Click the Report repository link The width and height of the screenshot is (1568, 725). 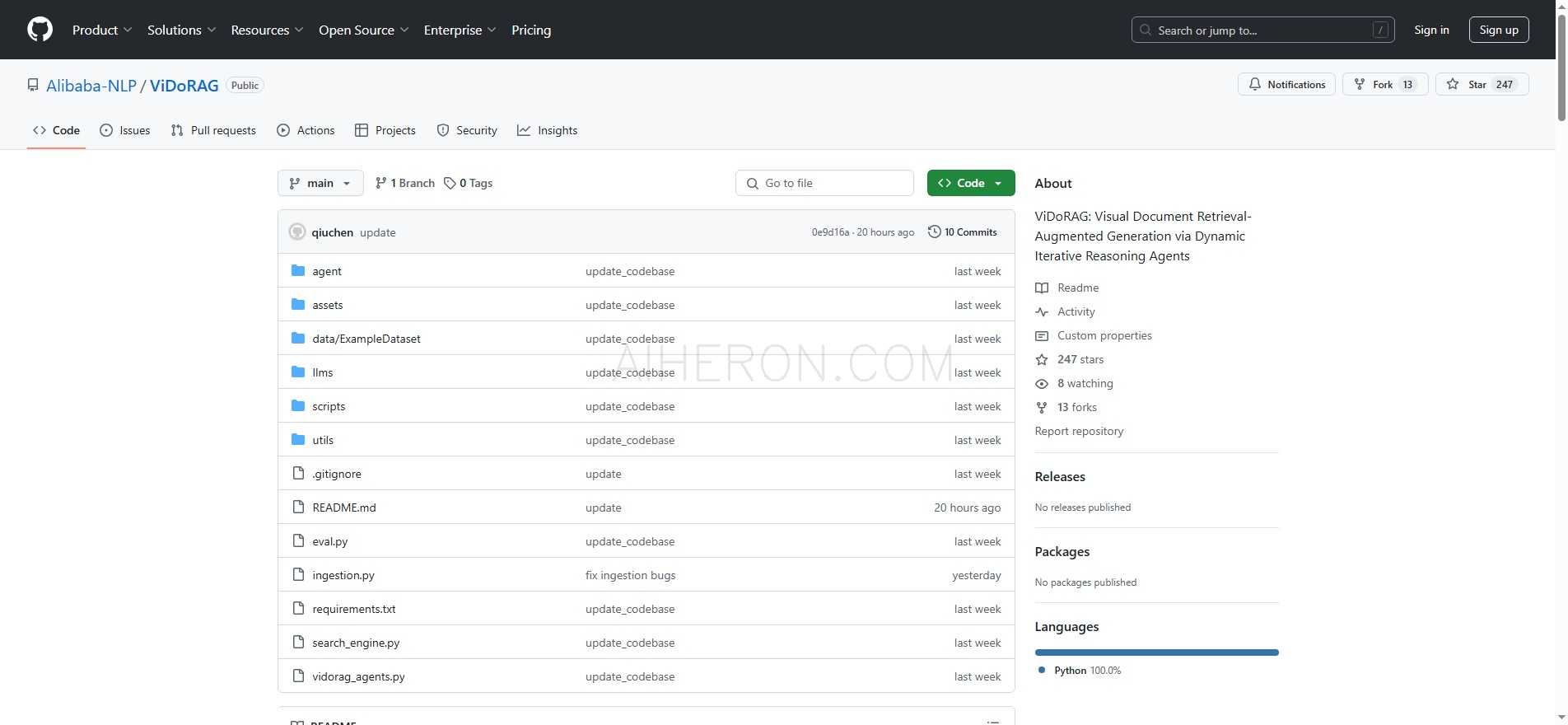pyautogui.click(x=1079, y=431)
